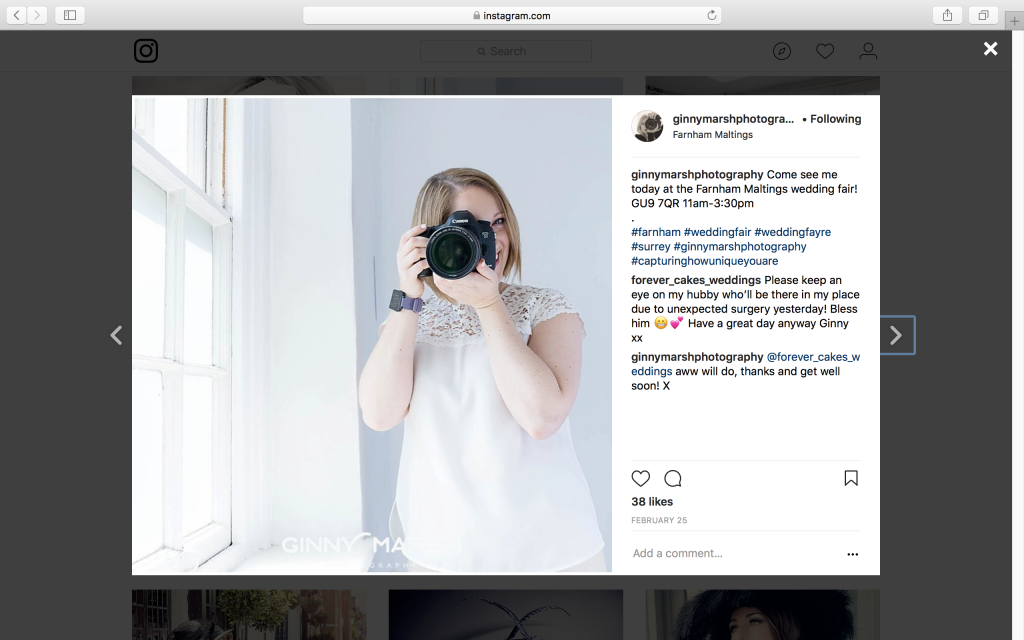
Task: Reload the page in Safari
Action: tap(711, 15)
